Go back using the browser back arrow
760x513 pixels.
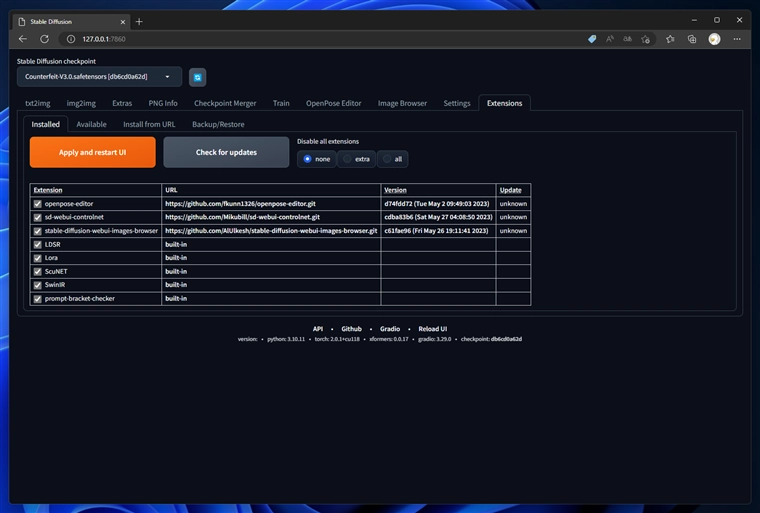(23, 39)
